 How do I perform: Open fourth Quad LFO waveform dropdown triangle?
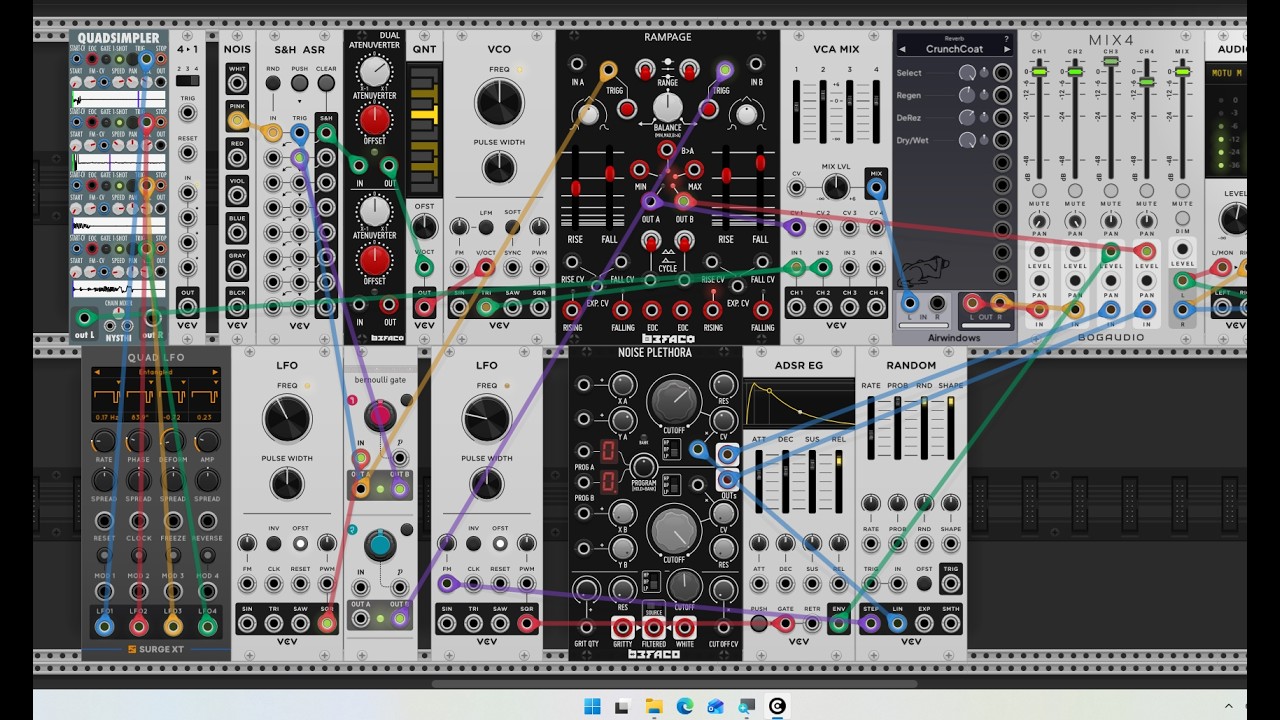pyautogui.click(x=217, y=383)
